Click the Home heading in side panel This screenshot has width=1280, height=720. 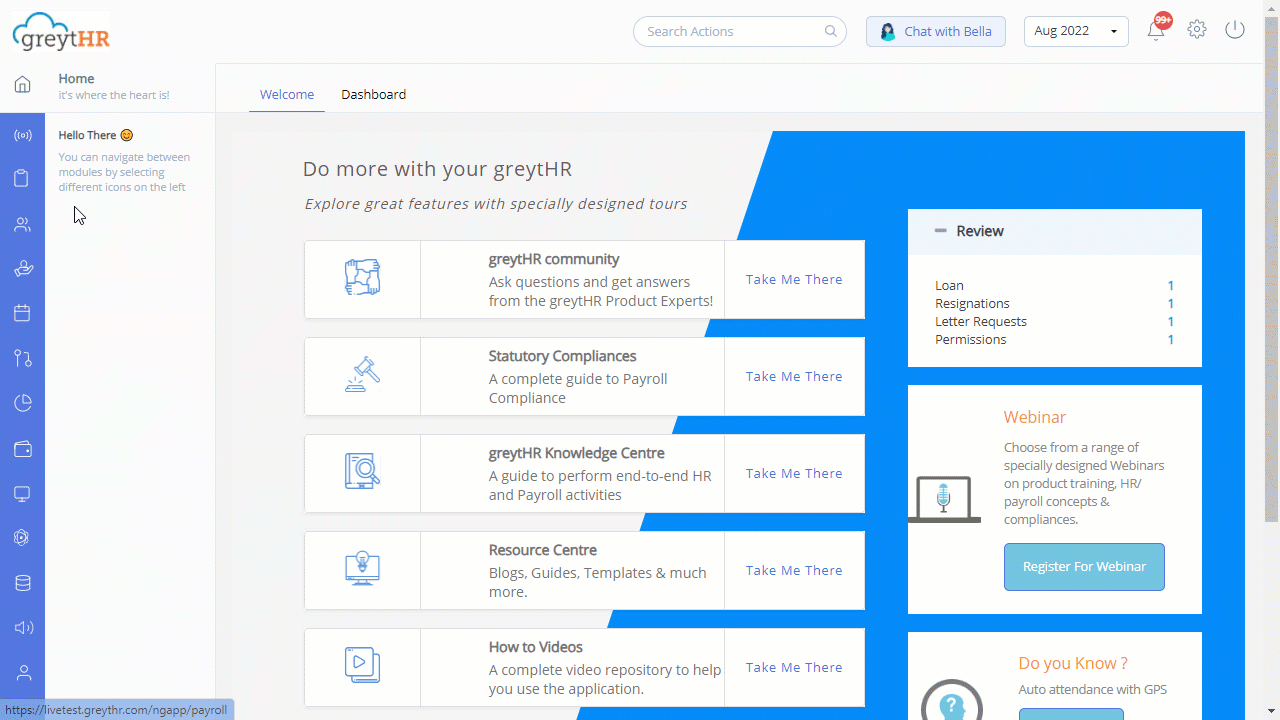[x=76, y=78]
